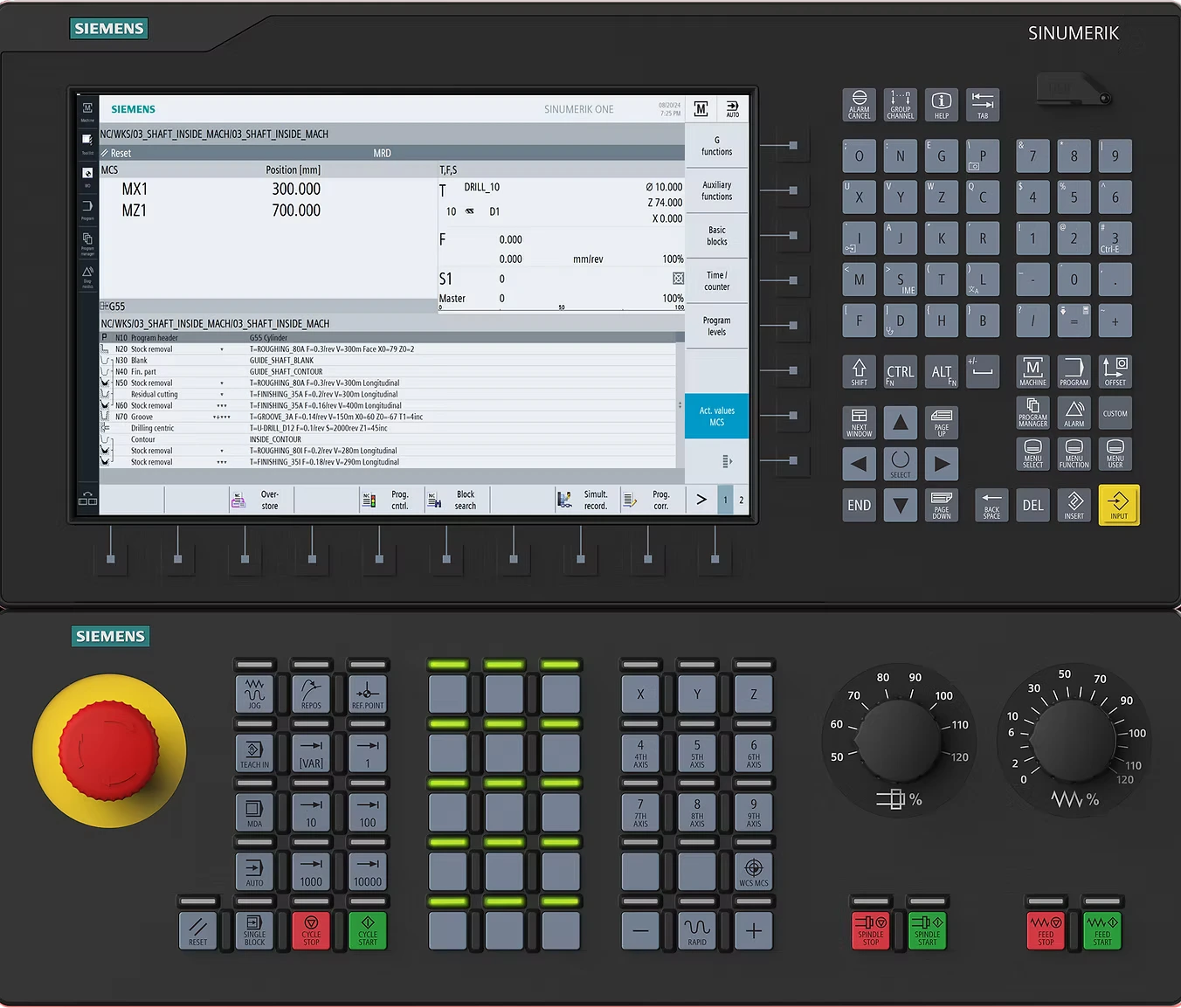Open HELP with the info key
Image resolution: width=1181 pixels, height=1008 pixels.
(x=942, y=105)
